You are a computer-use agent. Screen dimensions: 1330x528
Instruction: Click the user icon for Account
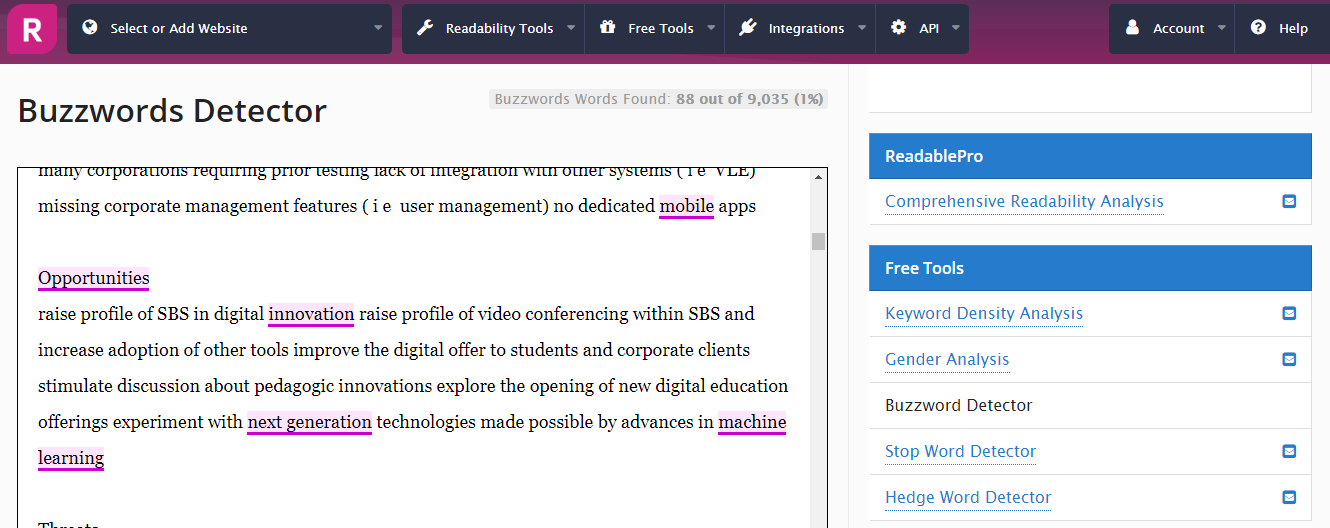pyautogui.click(x=1133, y=28)
